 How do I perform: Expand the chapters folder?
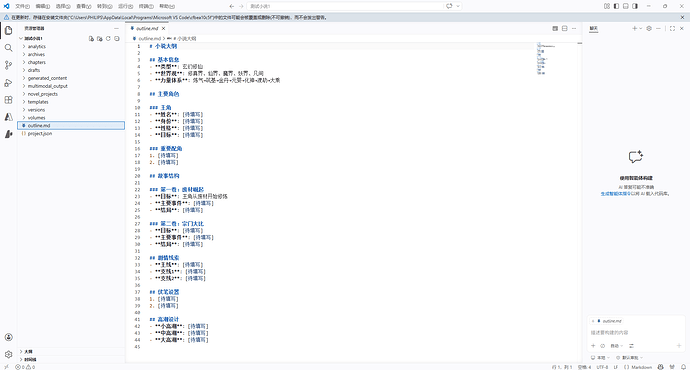point(70,62)
